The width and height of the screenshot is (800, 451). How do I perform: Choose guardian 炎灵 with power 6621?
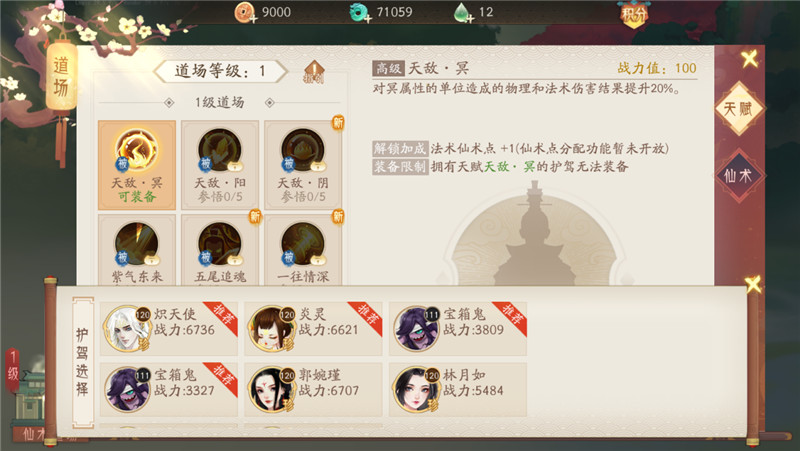coord(313,329)
